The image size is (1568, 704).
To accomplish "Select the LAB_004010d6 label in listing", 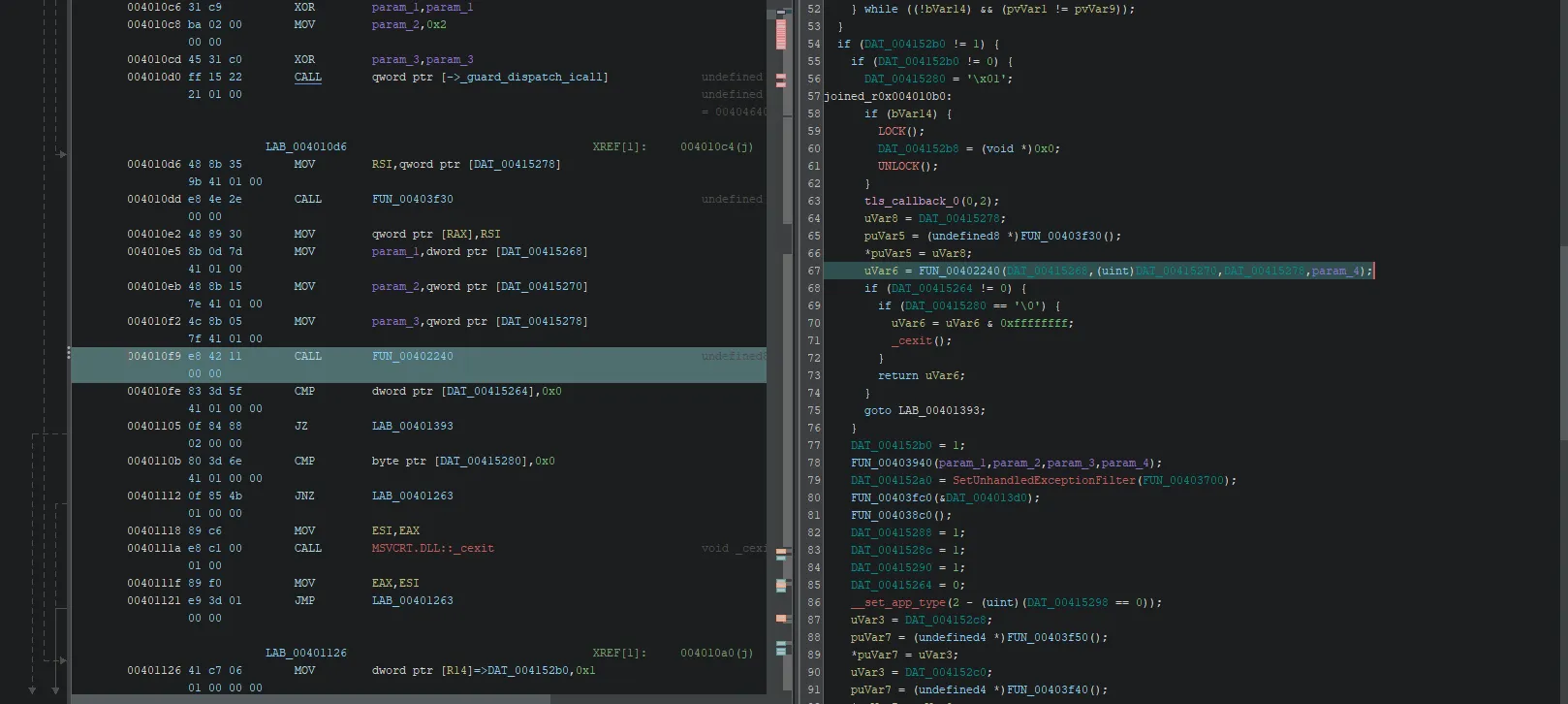I will [305, 147].
